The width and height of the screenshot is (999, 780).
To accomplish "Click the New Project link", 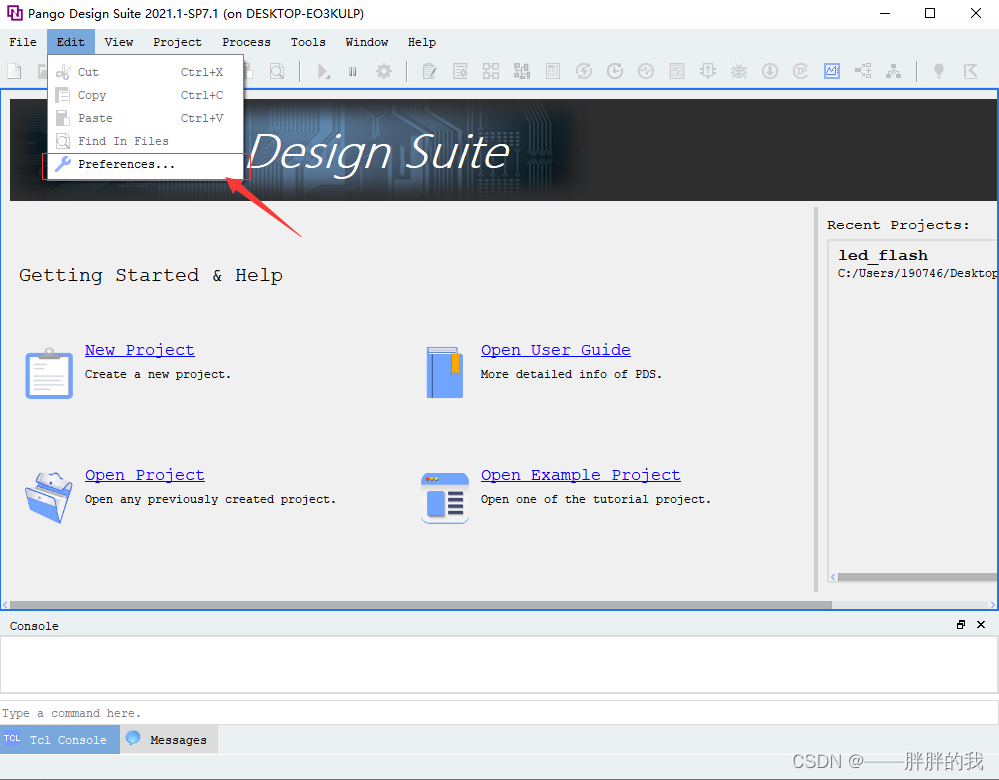I will [x=140, y=350].
